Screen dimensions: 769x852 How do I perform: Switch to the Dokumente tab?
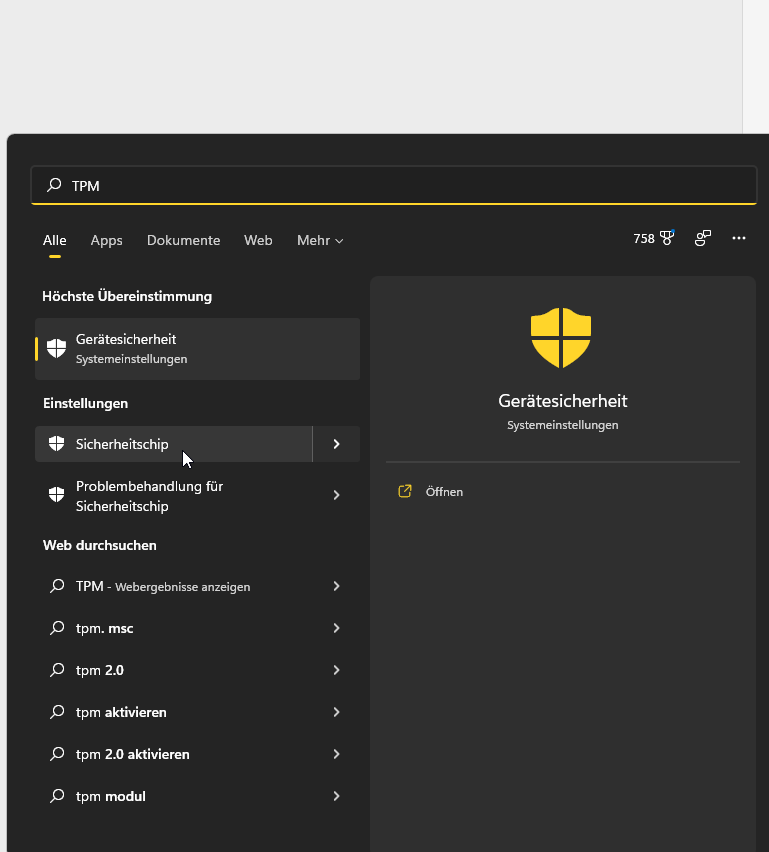pyautogui.click(x=183, y=240)
